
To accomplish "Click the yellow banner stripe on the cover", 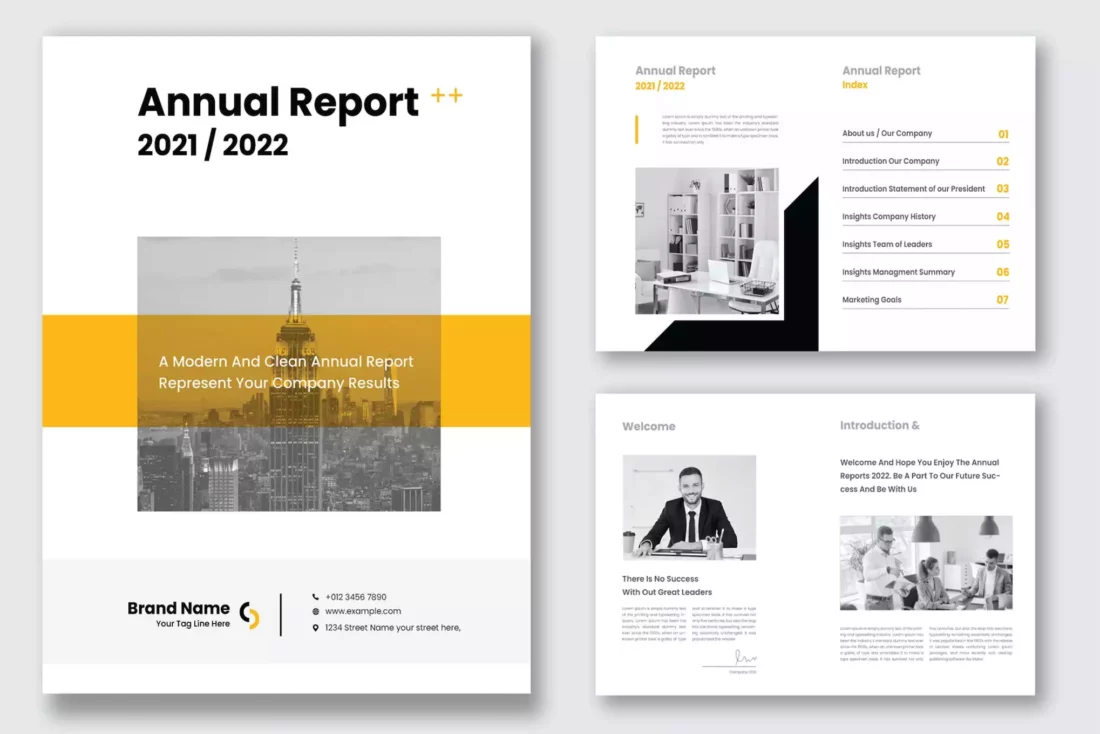I will tap(85, 370).
